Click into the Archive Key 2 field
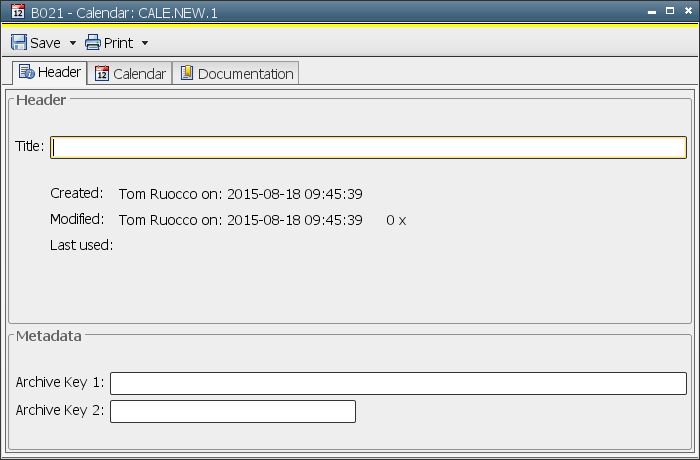 point(233,411)
